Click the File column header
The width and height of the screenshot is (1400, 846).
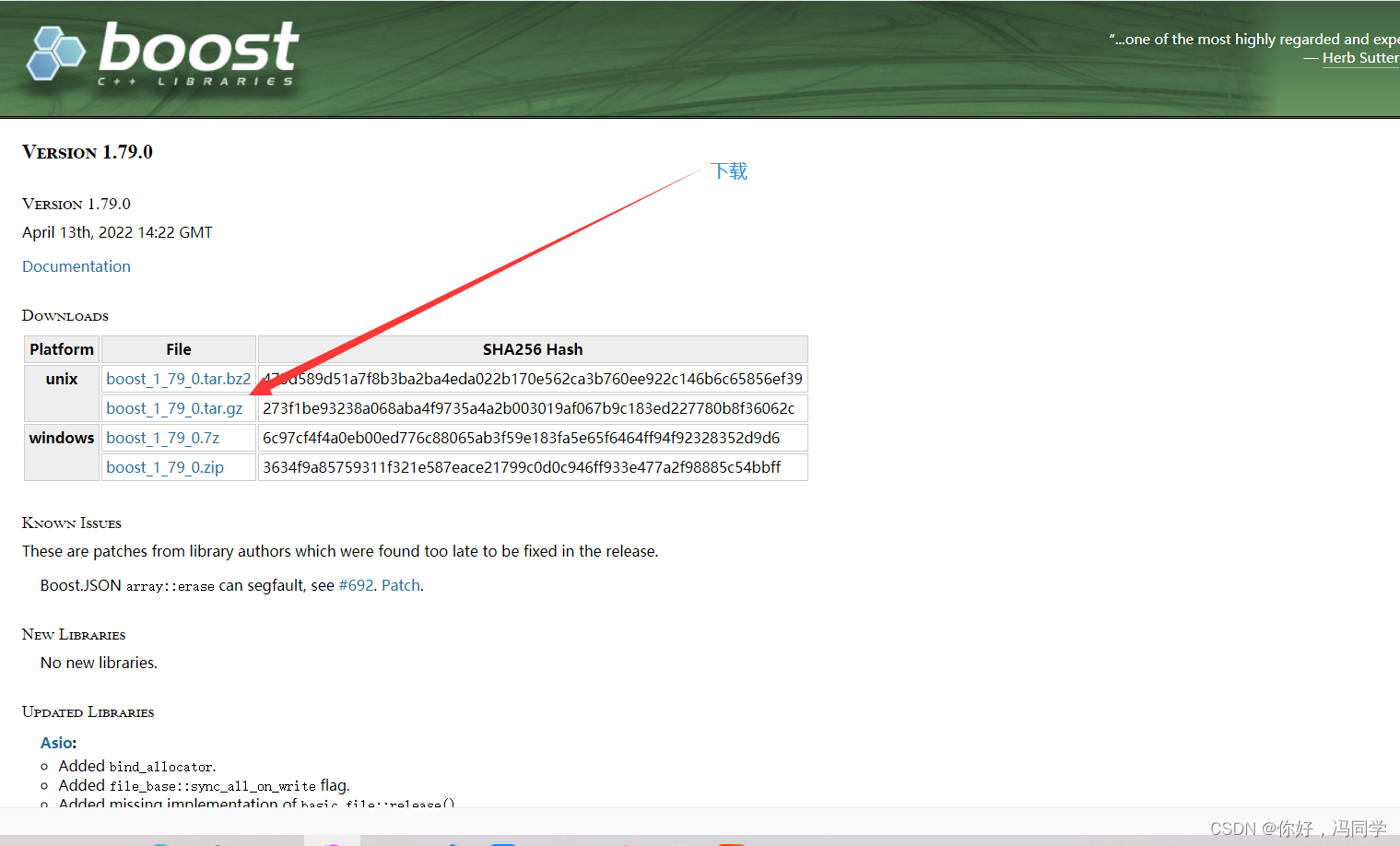pos(179,349)
